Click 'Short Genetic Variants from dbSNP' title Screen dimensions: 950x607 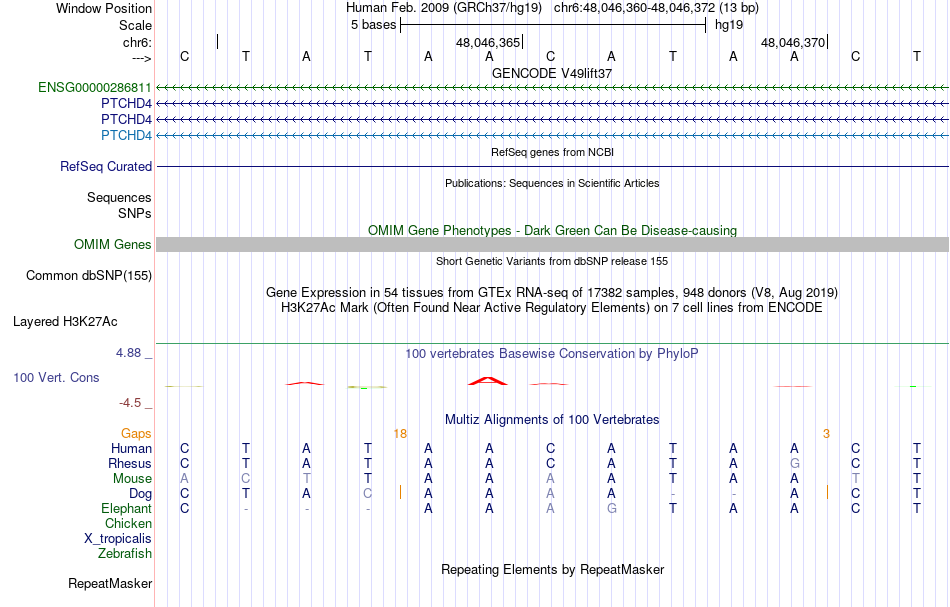(x=552, y=261)
